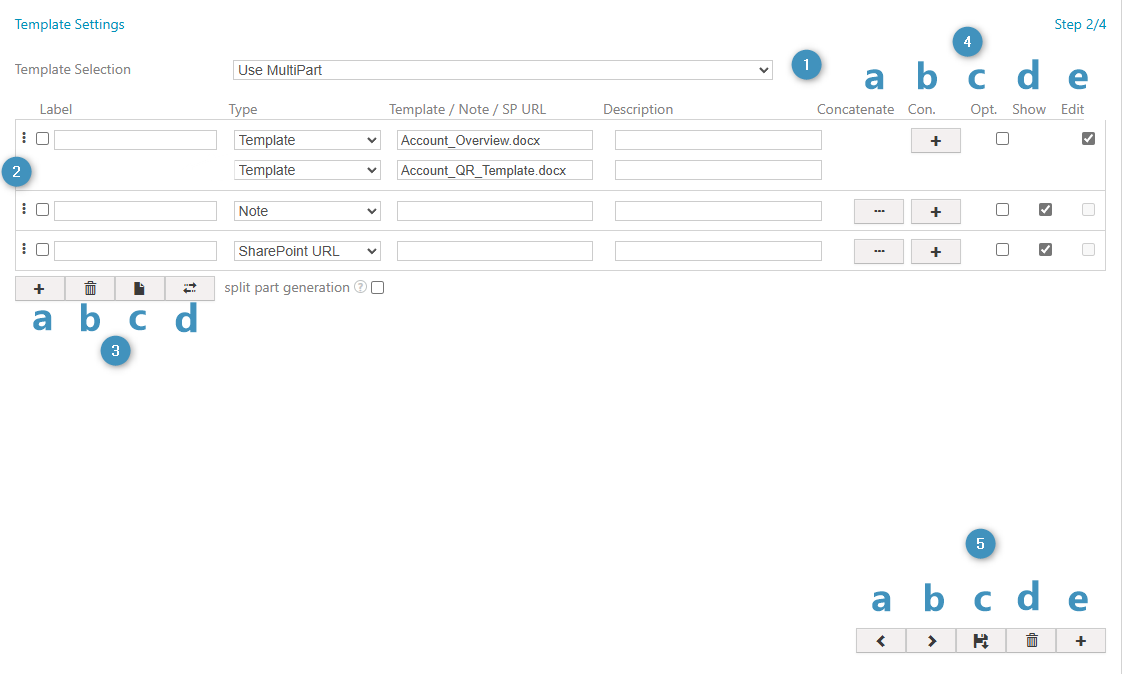Click the split part generation help icon
Viewport: 1124px width, 674px height.
pos(360,288)
